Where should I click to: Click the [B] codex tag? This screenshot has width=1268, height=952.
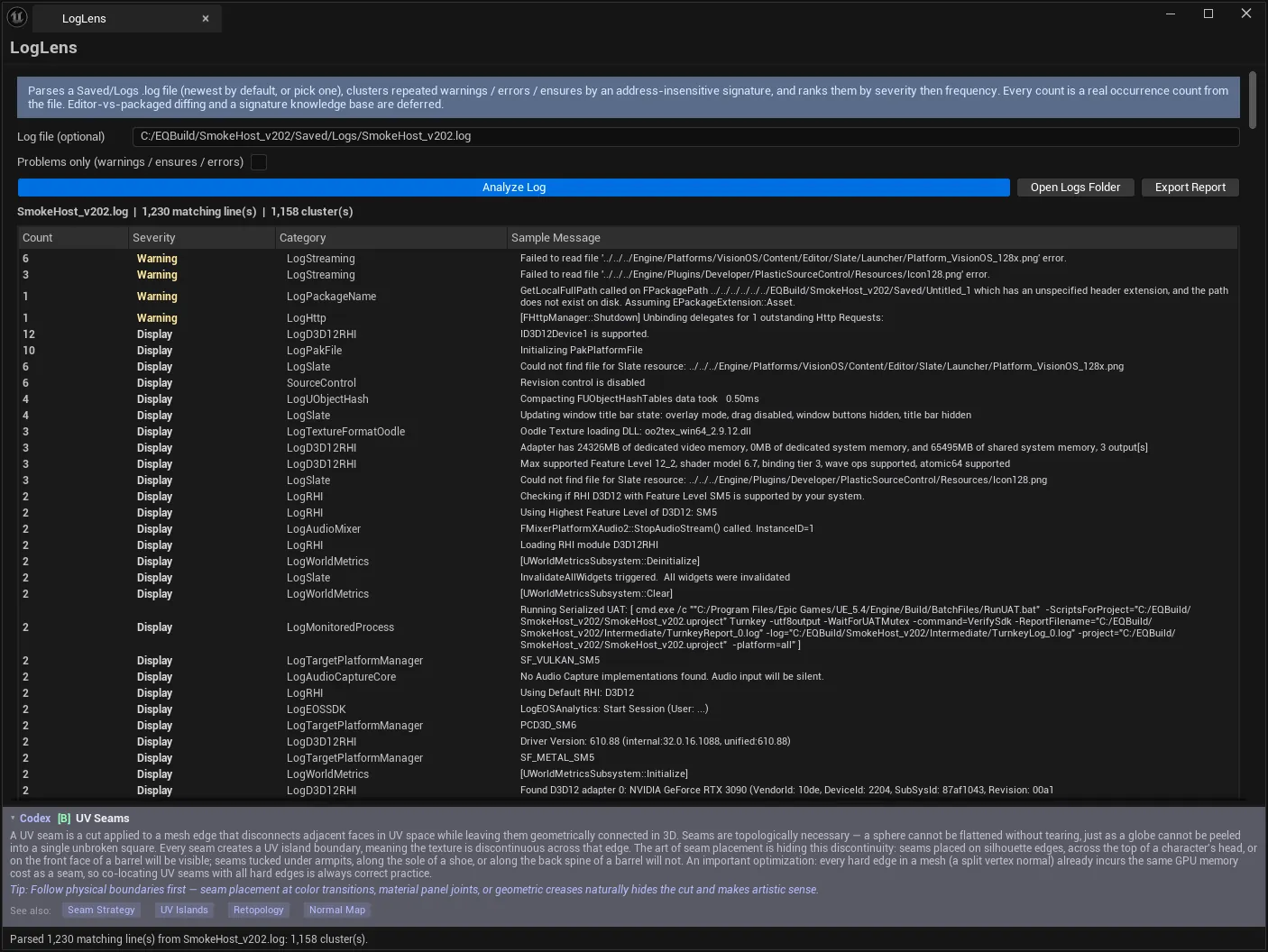pos(64,819)
